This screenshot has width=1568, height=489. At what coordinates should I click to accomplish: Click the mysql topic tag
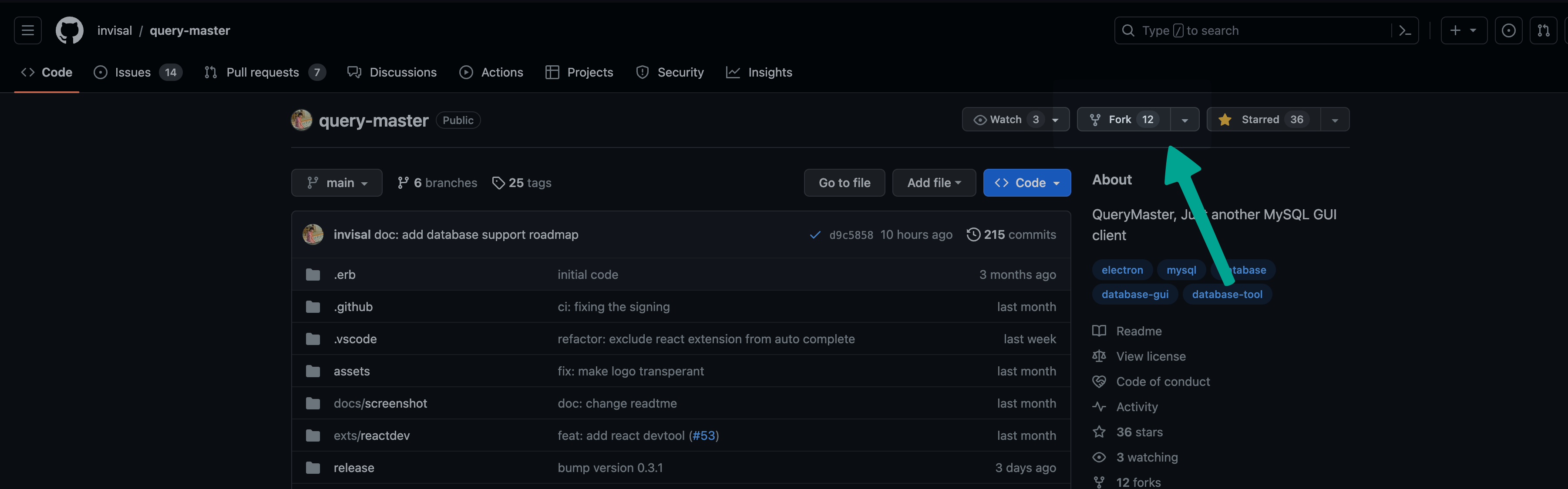[1181, 270]
